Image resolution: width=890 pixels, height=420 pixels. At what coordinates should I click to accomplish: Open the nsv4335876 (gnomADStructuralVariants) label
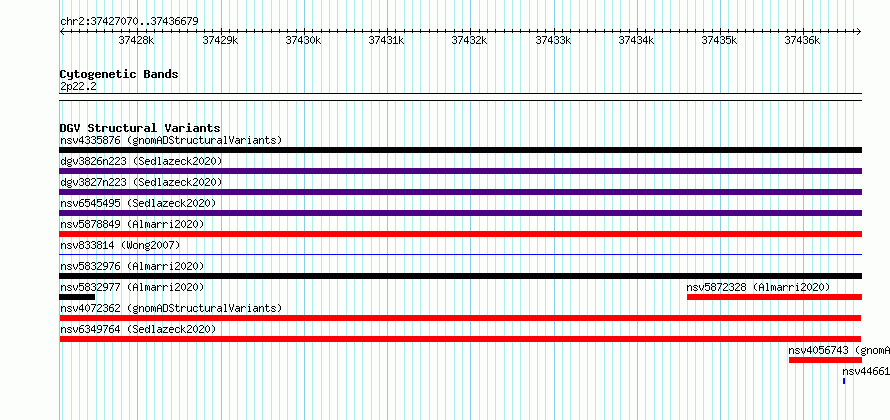(171, 140)
